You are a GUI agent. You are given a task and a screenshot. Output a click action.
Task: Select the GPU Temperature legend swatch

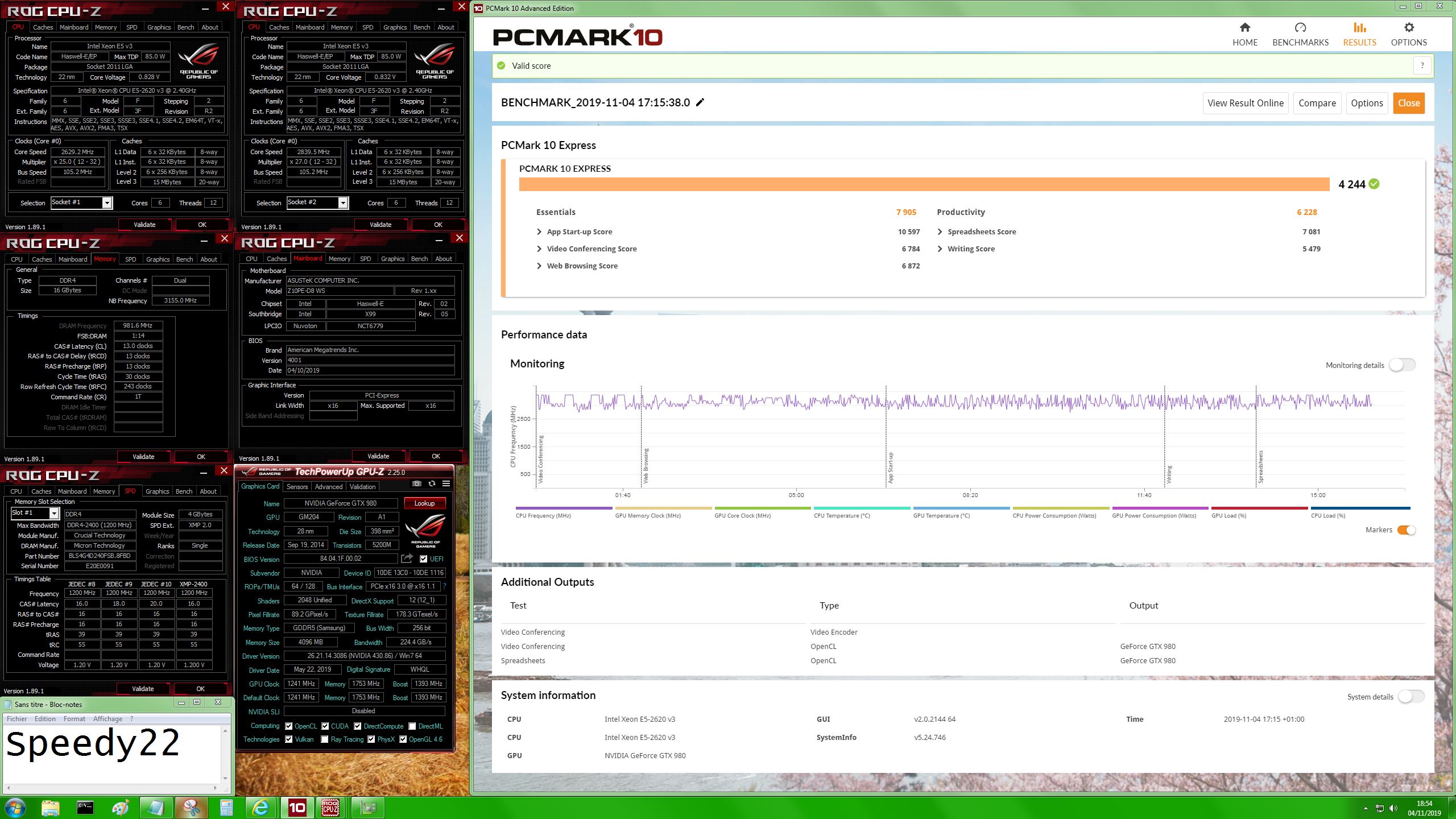click(x=961, y=508)
